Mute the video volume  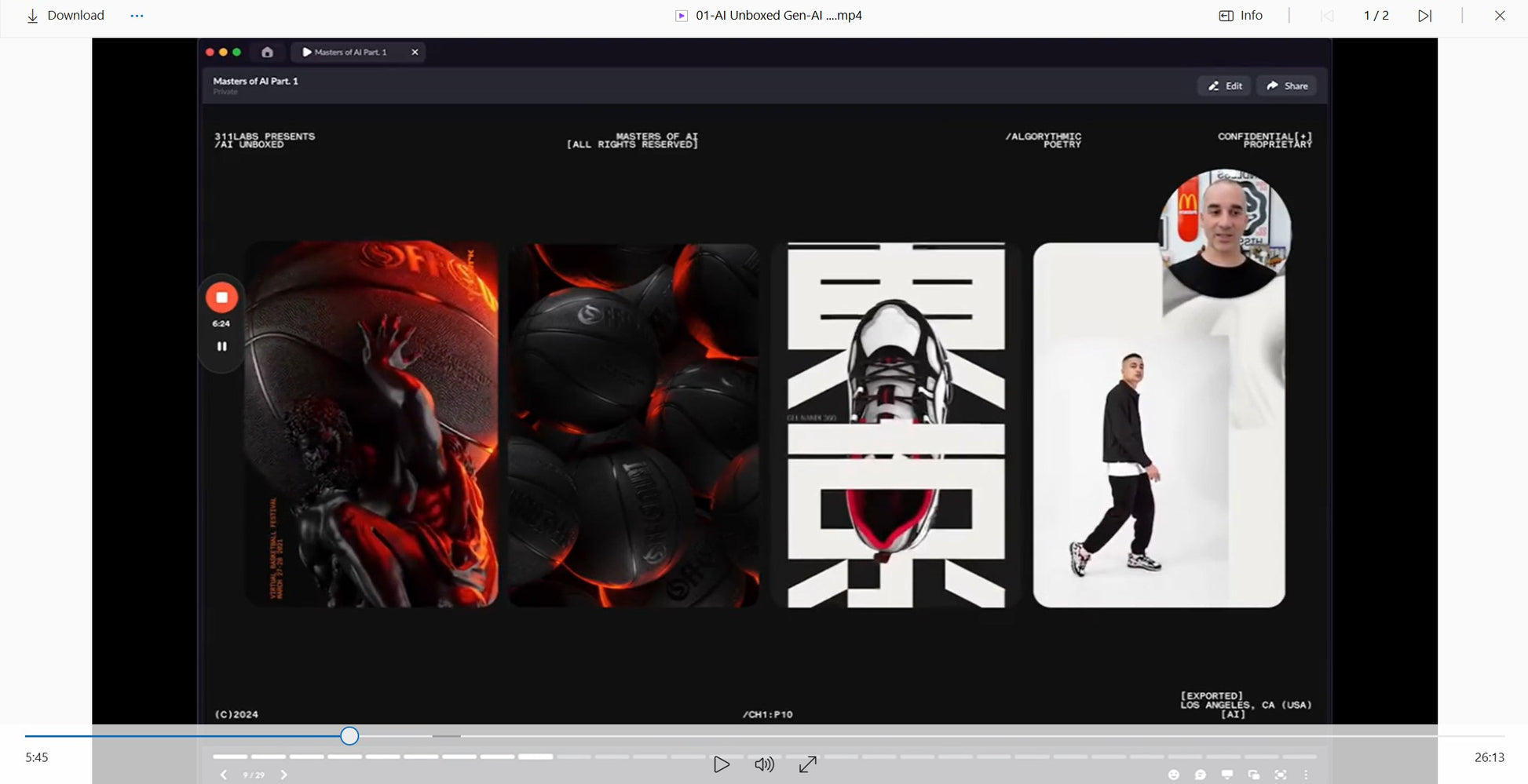[764, 764]
